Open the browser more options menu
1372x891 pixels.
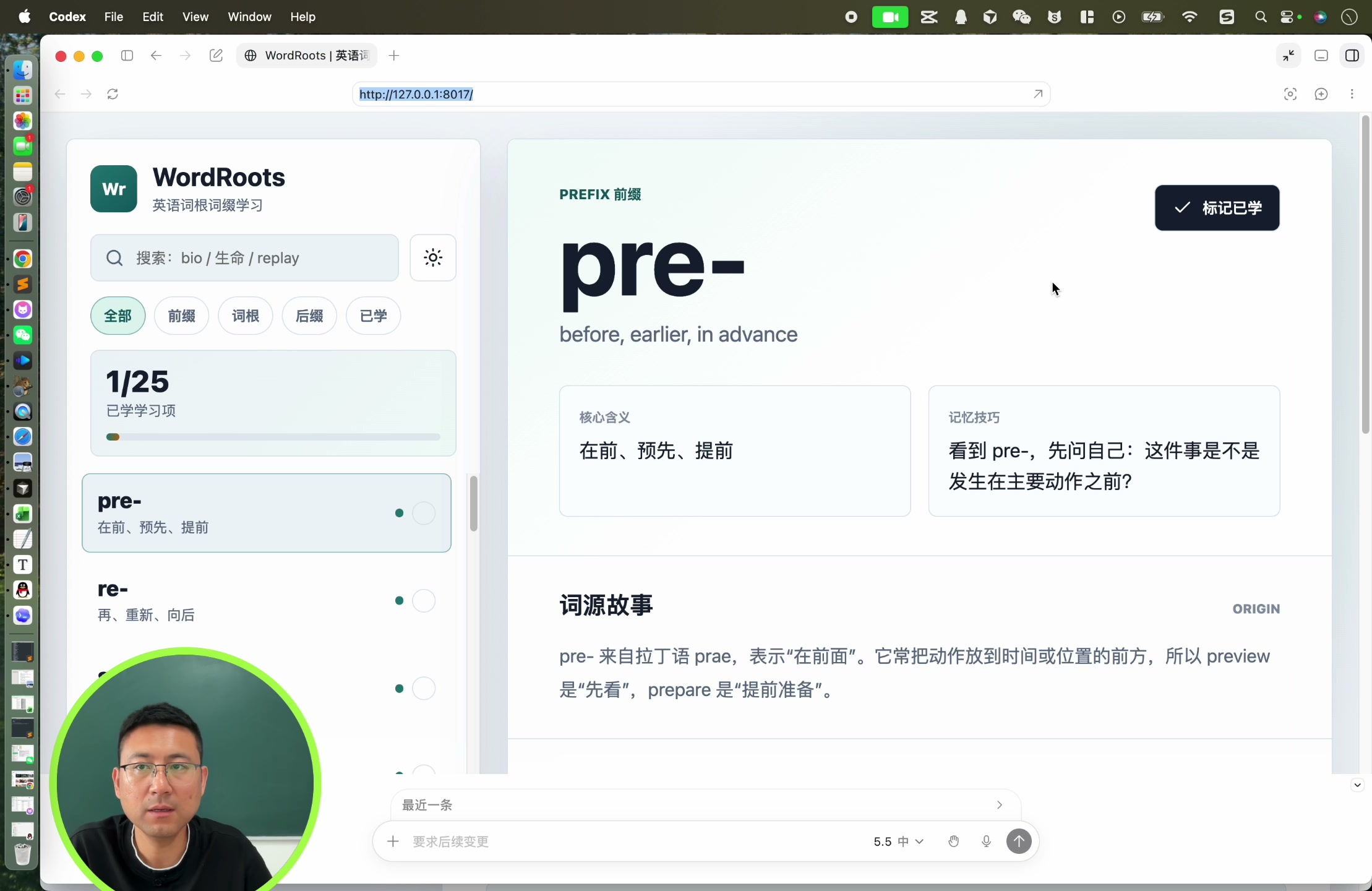[1352, 94]
